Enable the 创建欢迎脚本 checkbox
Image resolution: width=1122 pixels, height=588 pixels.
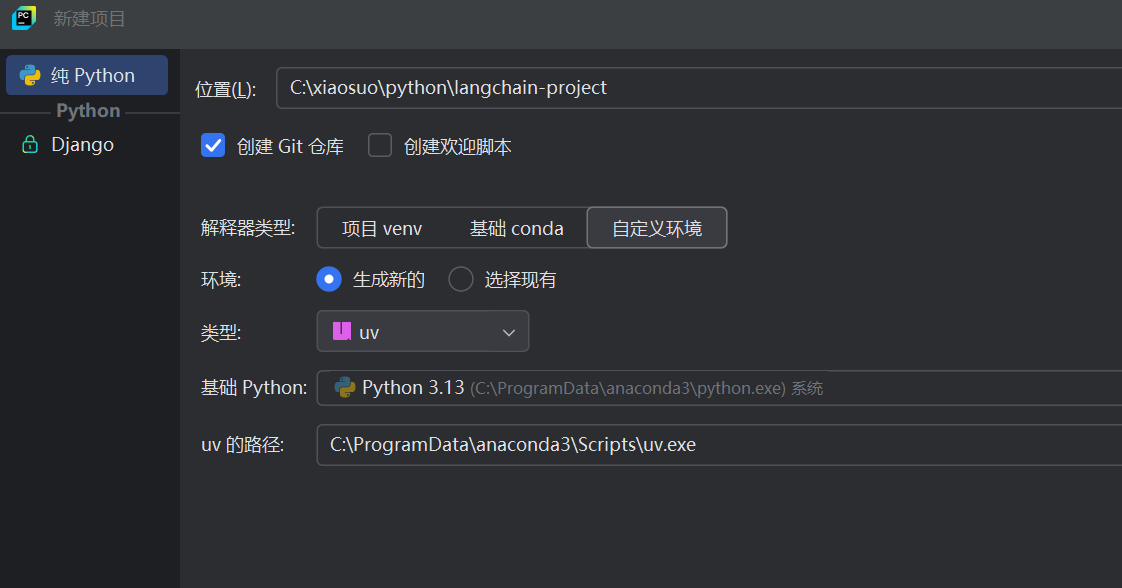pos(380,146)
